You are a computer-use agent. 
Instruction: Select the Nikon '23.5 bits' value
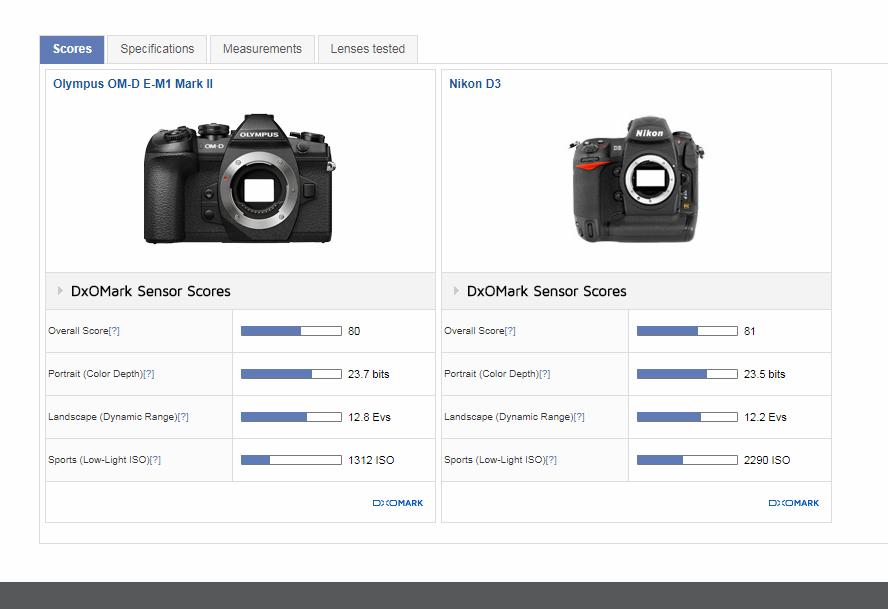tap(765, 374)
